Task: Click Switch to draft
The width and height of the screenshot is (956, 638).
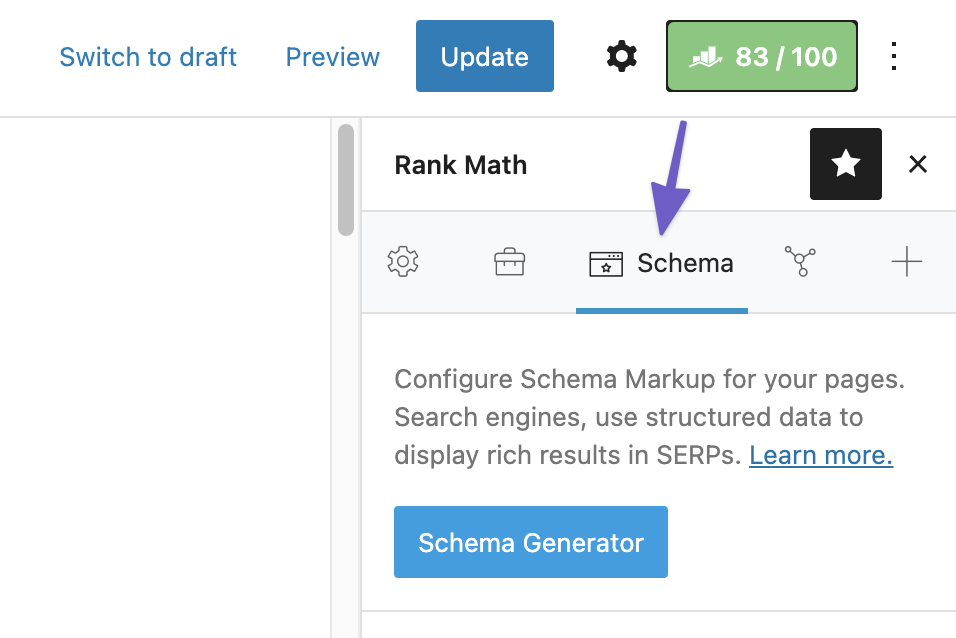Action: click(148, 57)
